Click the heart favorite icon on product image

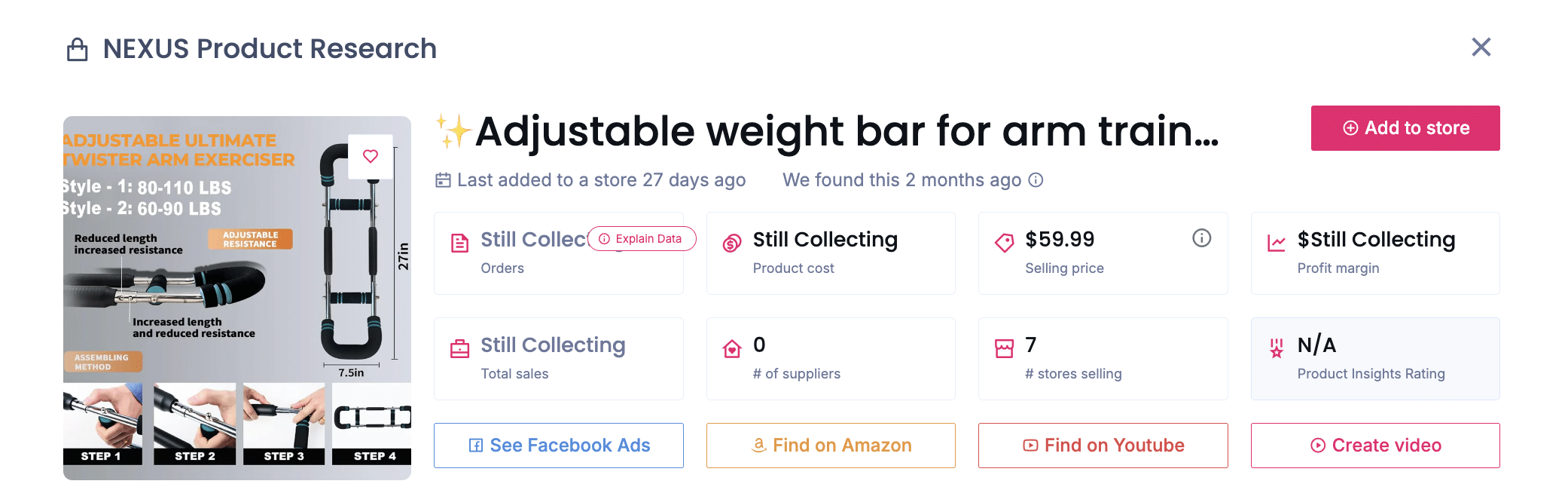(x=371, y=156)
